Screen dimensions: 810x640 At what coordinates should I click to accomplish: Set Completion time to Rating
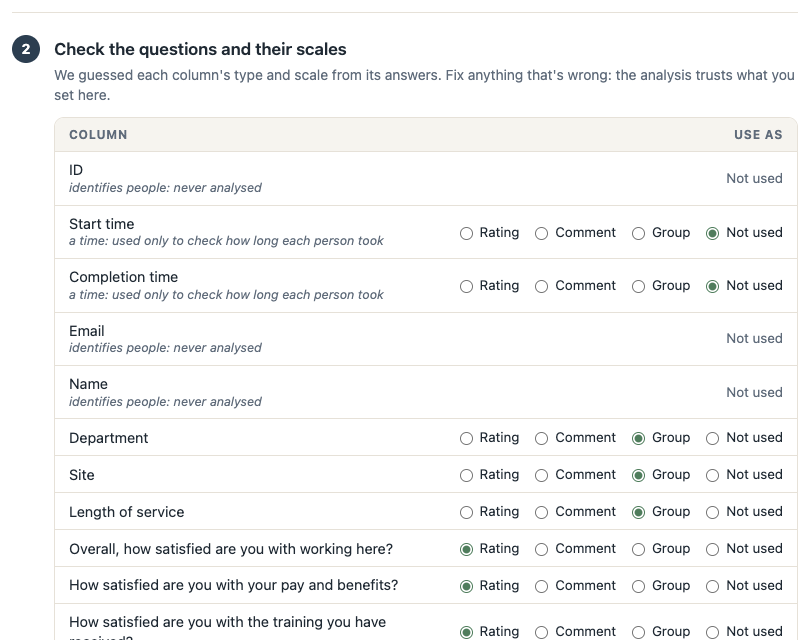click(x=466, y=287)
